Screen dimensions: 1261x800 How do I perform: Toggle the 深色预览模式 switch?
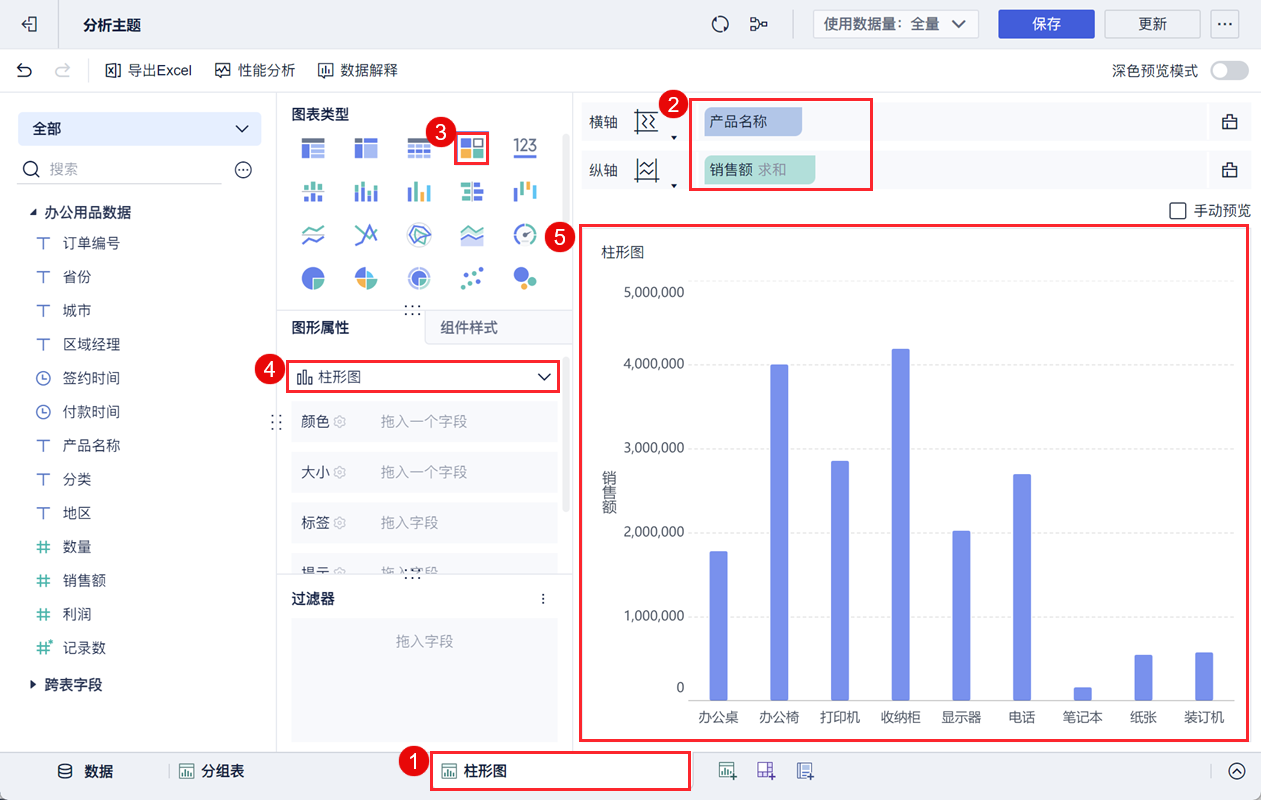[x=1229, y=71]
